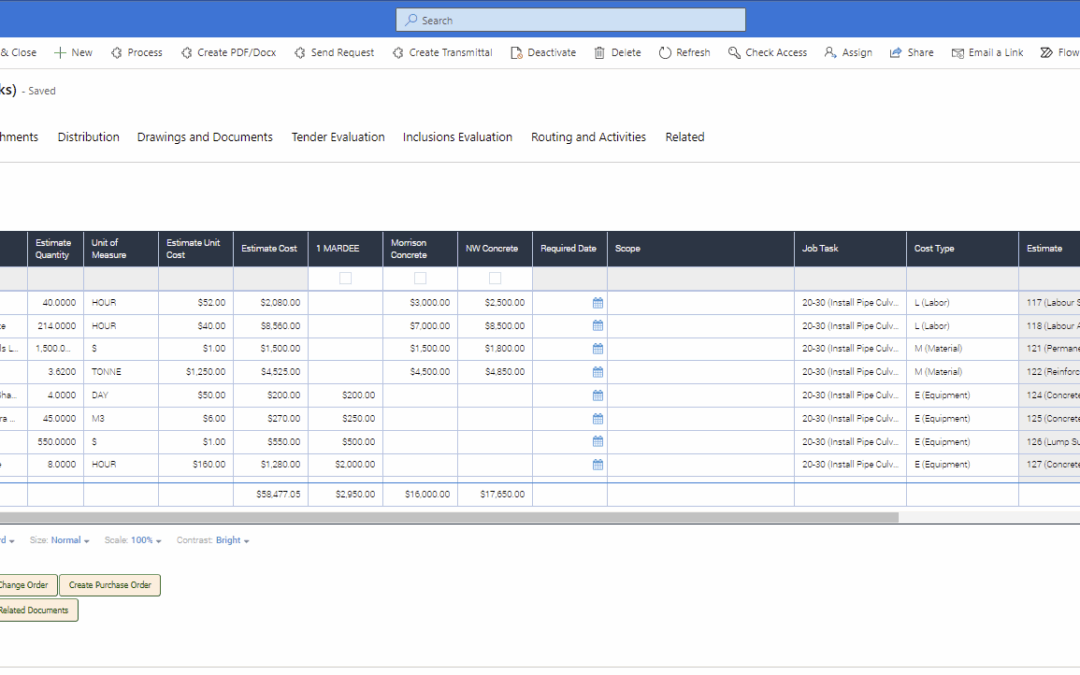
Task: Open the Drawings and Documents tab
Action: tap(204, 137)
